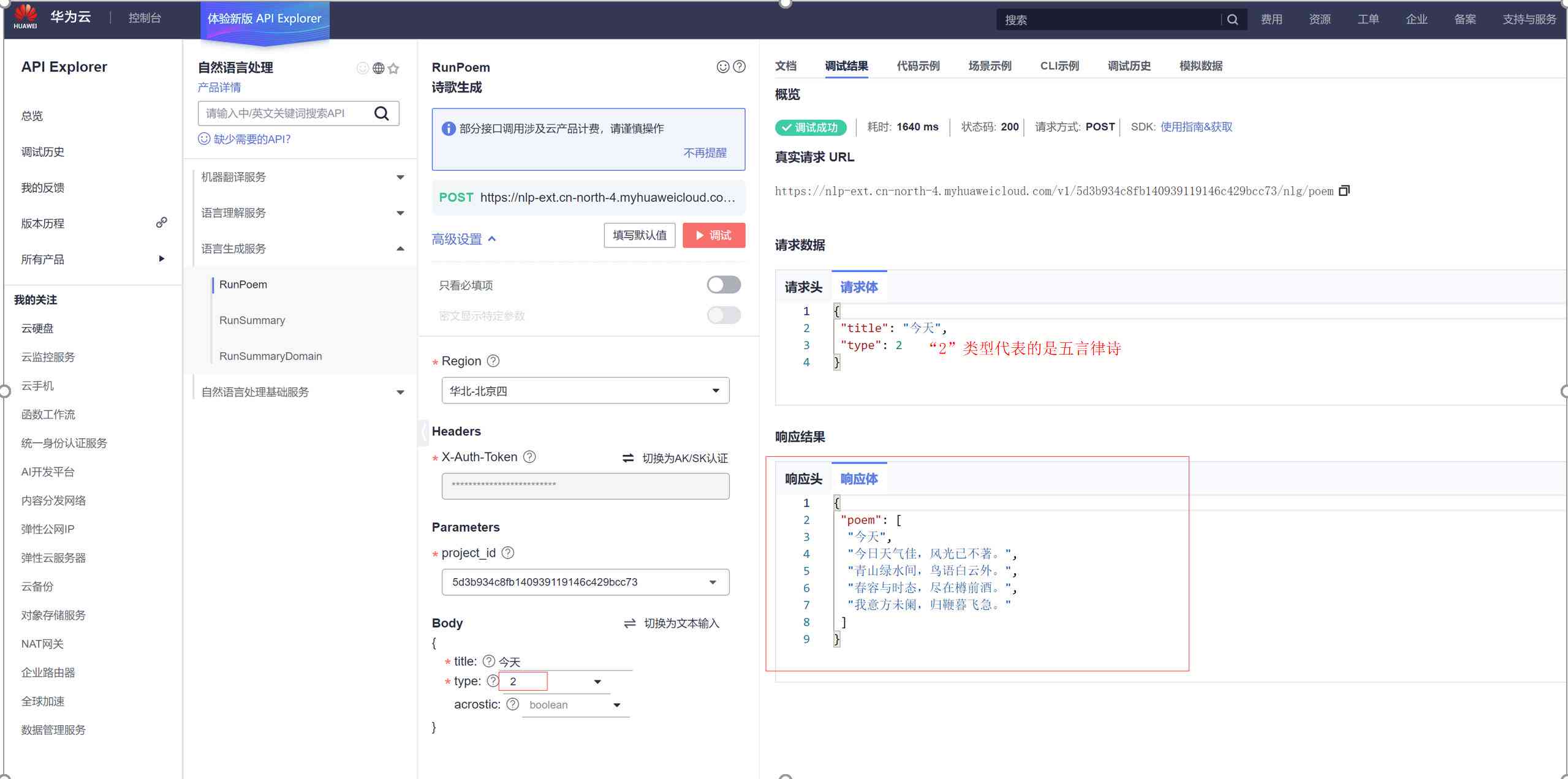
Task: Click the smiley feedback icon beside 自然语言处理
Action: point(363,68)
